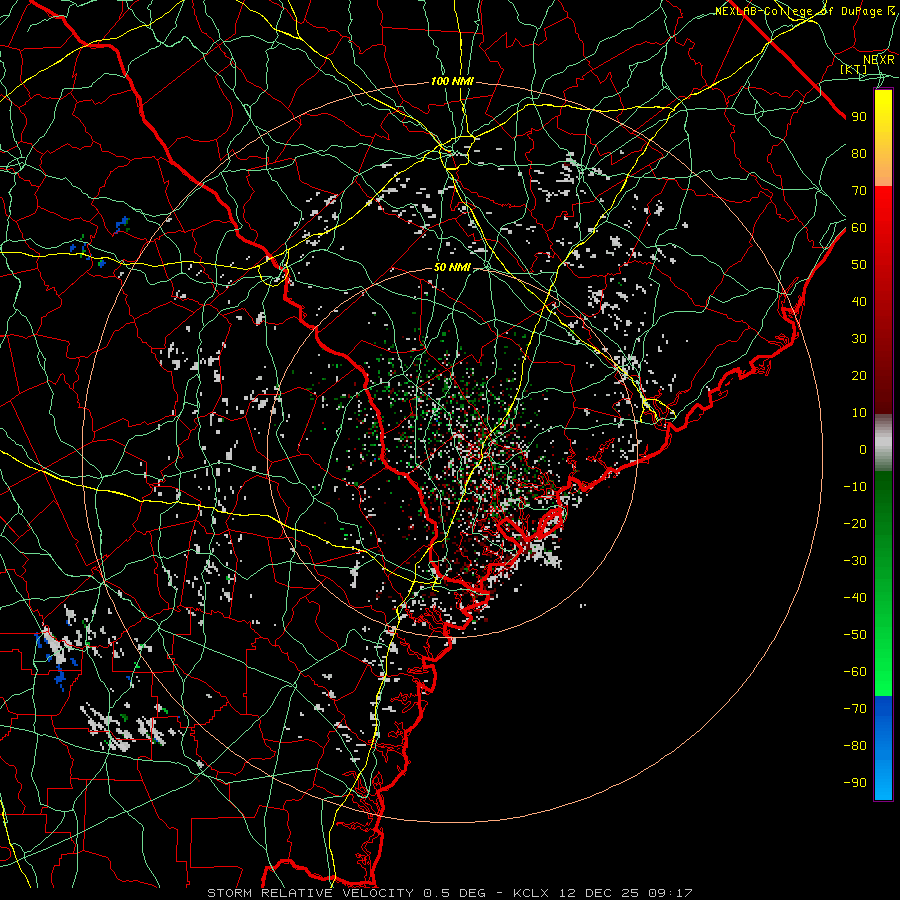The image size is (900, 900).
Task: Click the 50 value on velocity scale
Action: pos(859,265)
